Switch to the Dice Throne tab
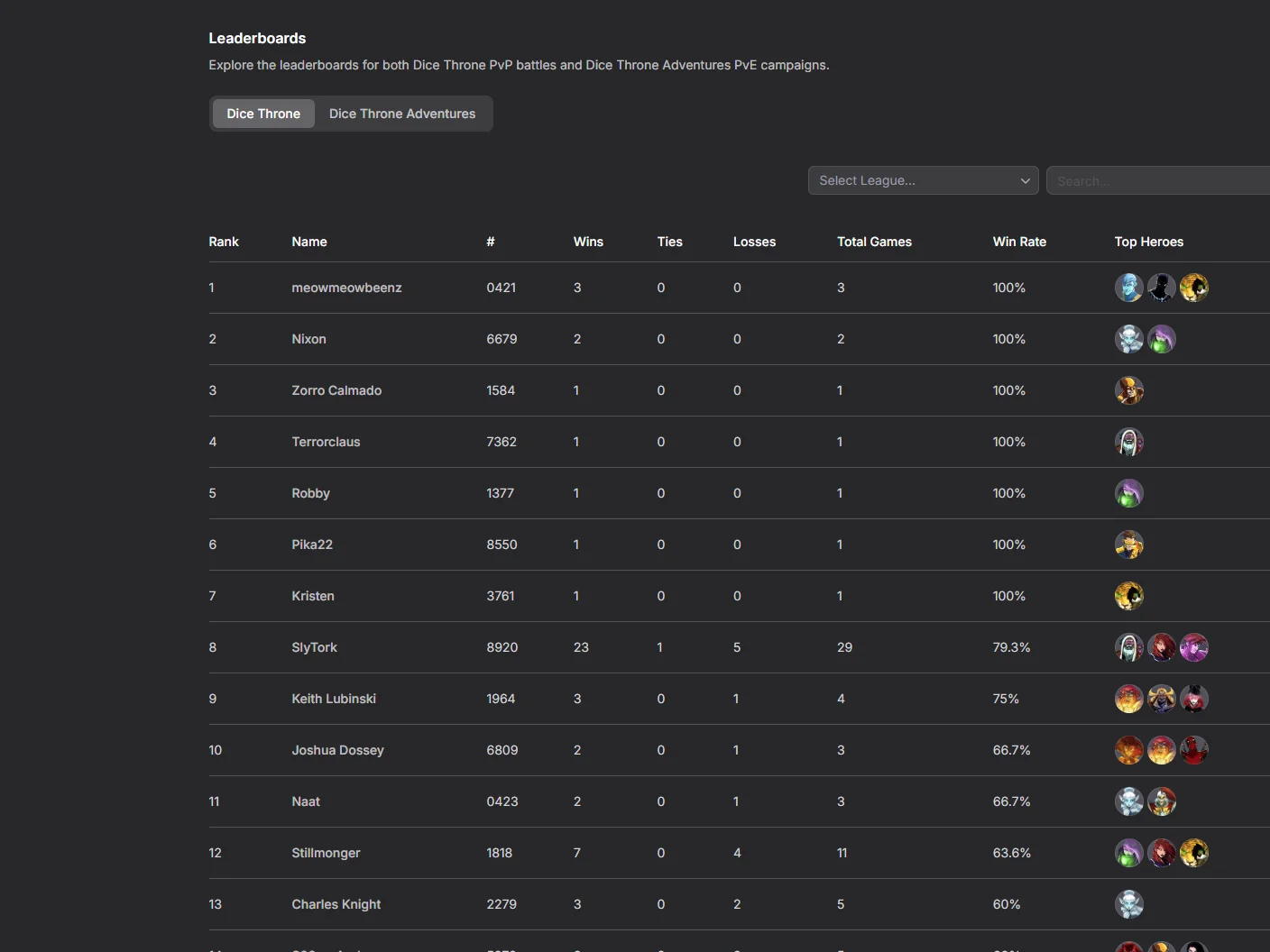Screen dimensions: 1270x952 (x=263, y=114)
